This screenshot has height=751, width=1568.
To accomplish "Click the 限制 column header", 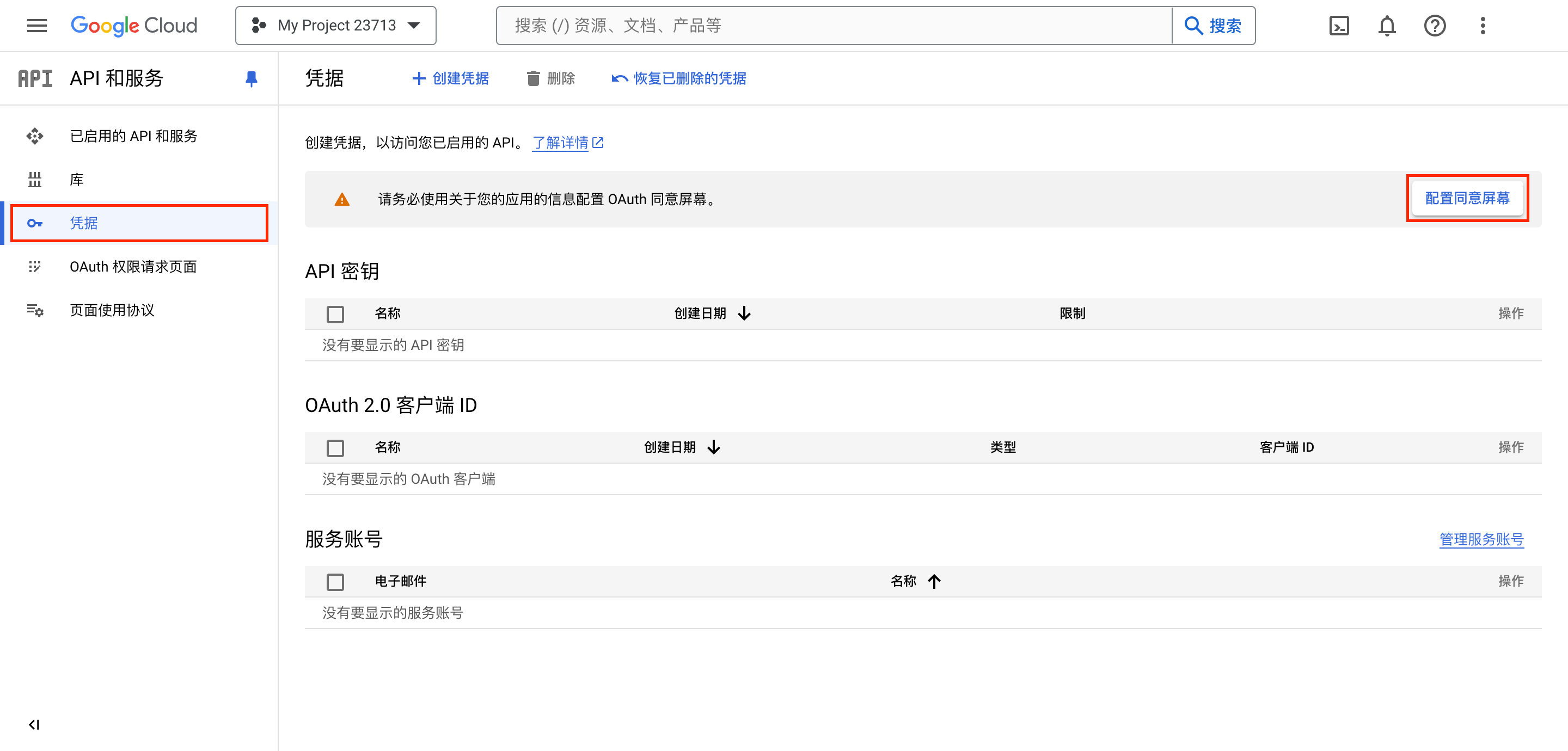I will 1073,313.
